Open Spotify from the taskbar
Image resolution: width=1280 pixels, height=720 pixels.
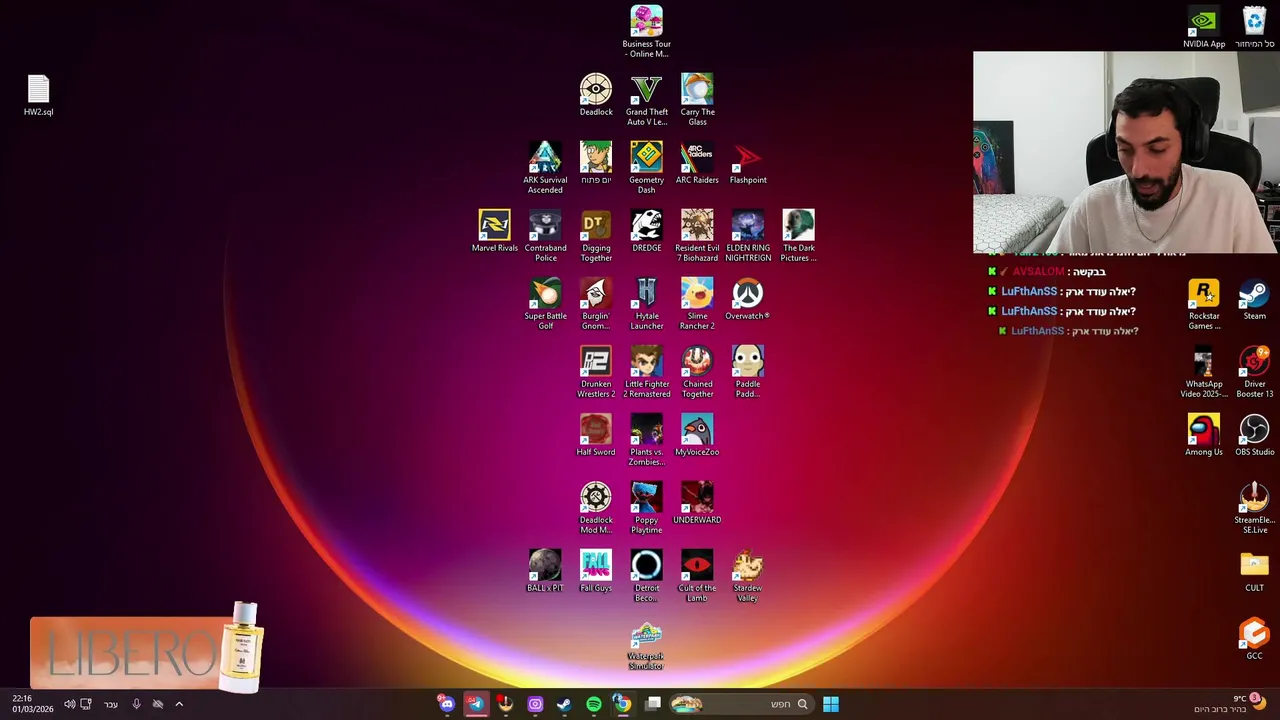594,704
